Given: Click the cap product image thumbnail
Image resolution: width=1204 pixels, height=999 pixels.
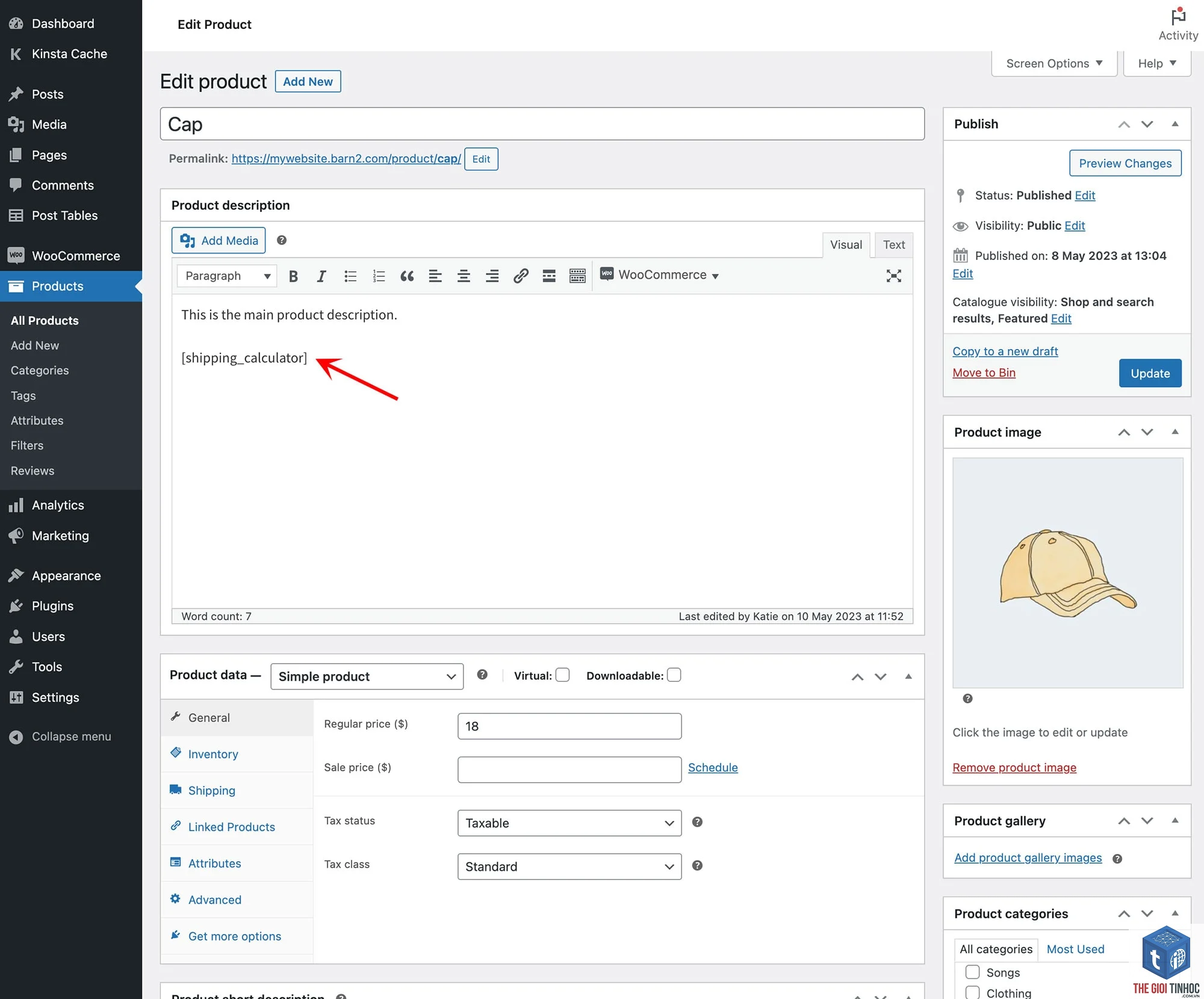Looking at the screenshot, I should pos(1067,572).
